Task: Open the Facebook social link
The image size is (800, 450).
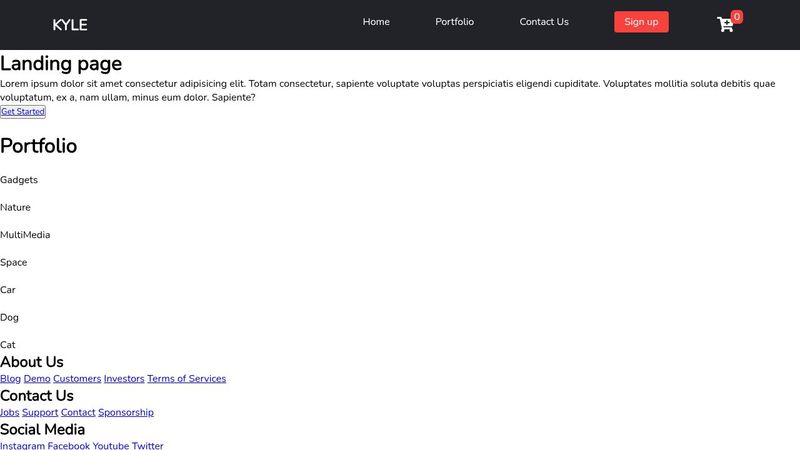Action: pyautogui.click(x=69, y=445)
